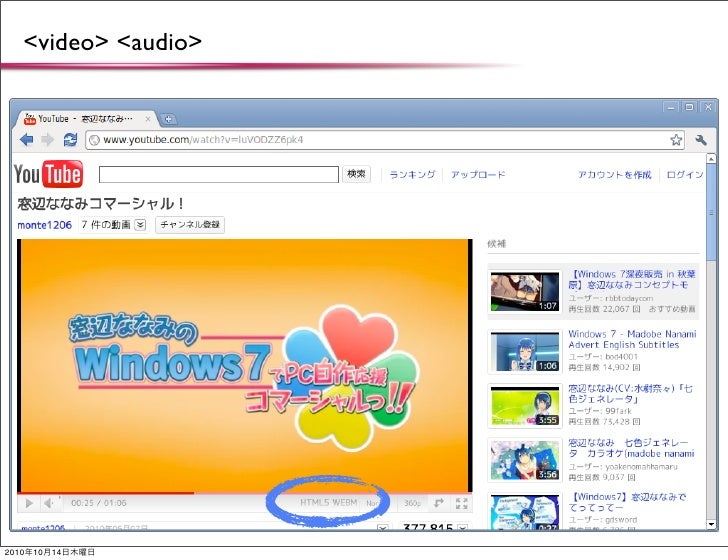
Task: Close the YouTube browser tab
Action: (x=148, y=119)
